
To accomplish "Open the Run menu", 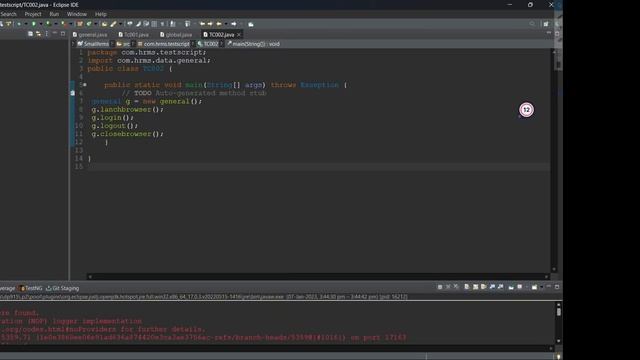I will 54,14.
